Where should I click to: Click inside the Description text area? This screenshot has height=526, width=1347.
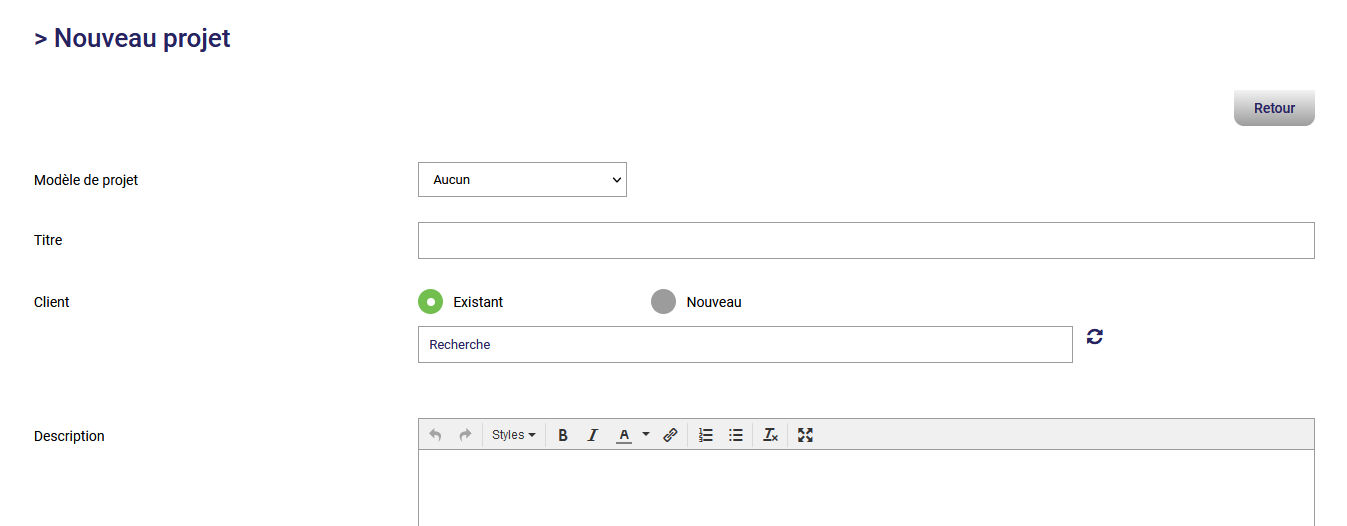click(x=865, y=488)
